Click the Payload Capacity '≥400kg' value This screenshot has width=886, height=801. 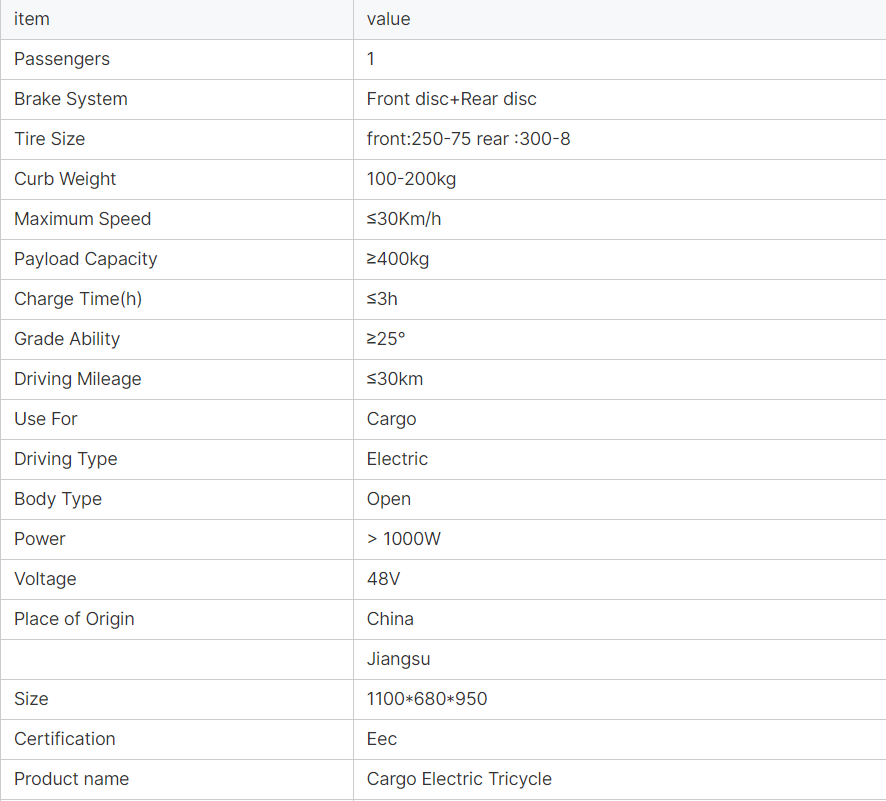pos(397,259)
